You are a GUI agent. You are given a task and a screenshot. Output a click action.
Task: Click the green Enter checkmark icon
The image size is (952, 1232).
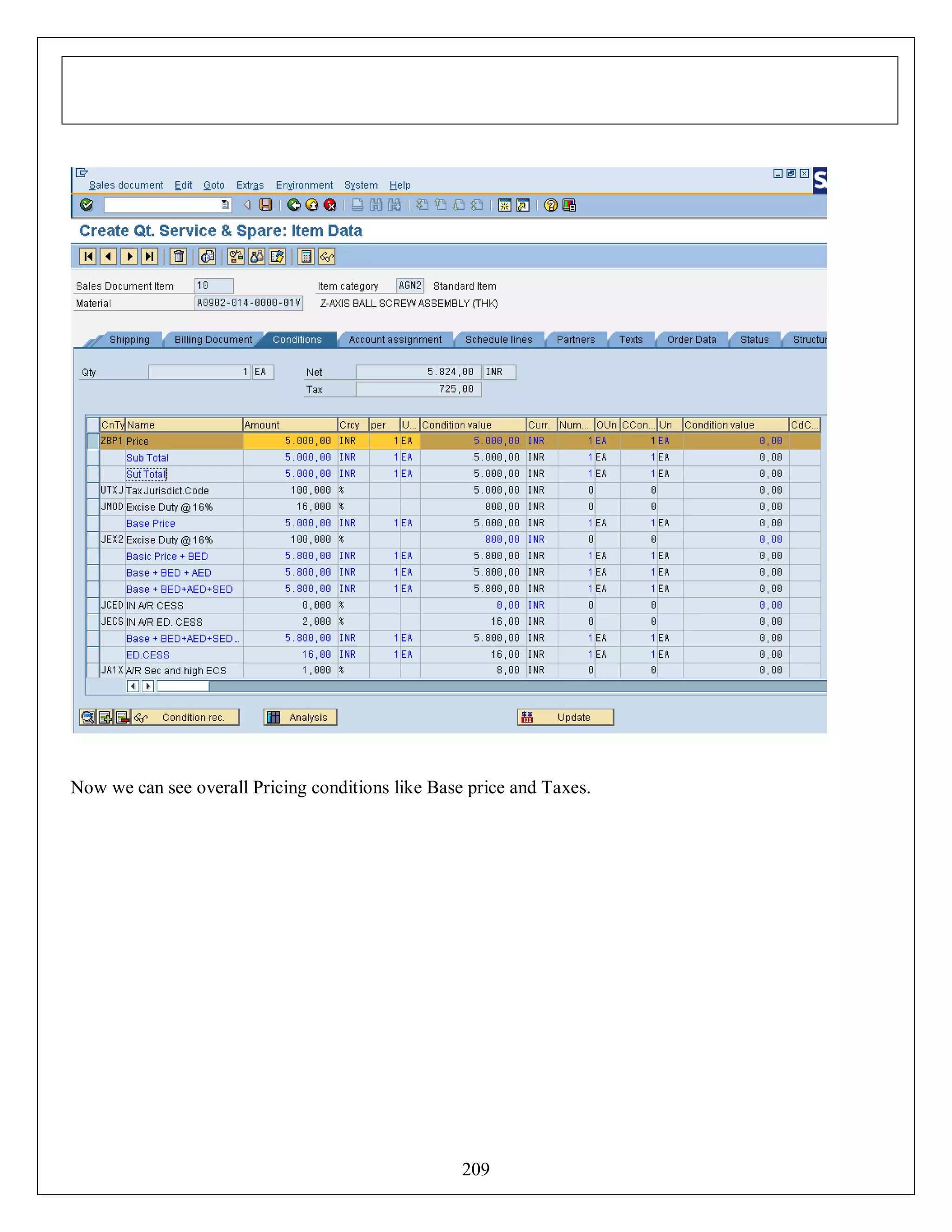coord(86,205)
